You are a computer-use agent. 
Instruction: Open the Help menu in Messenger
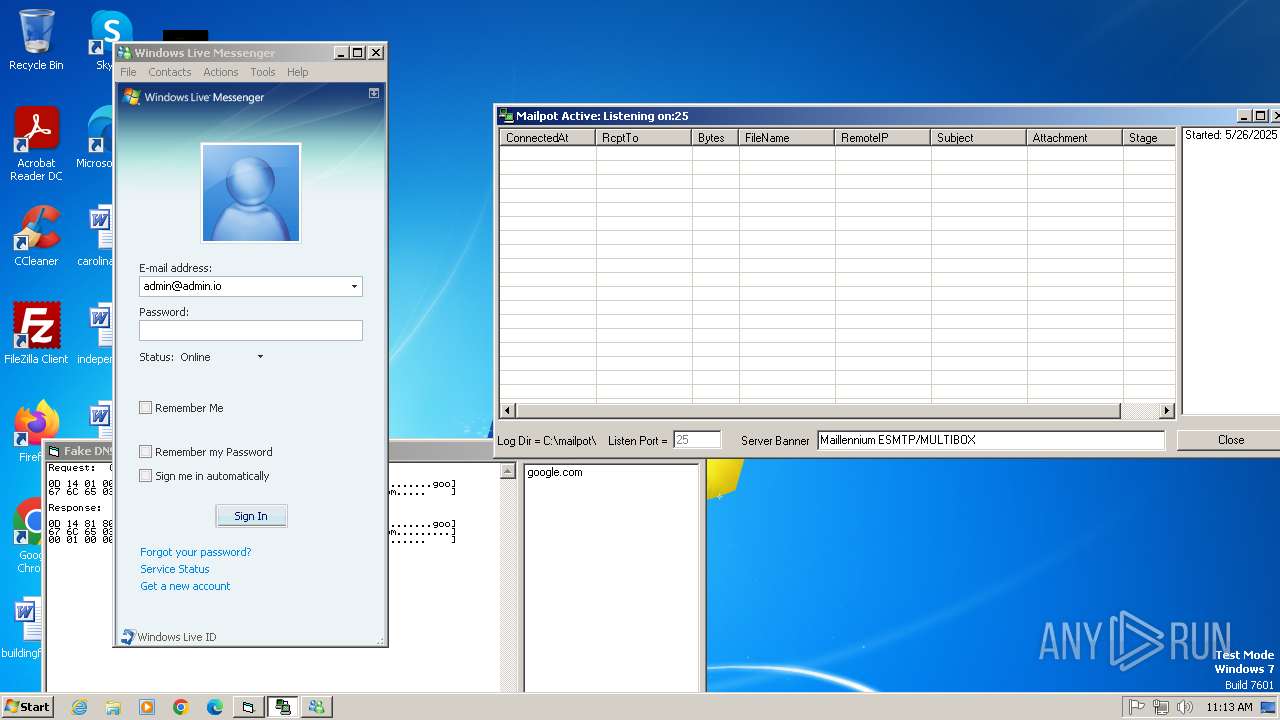point(298,72)
